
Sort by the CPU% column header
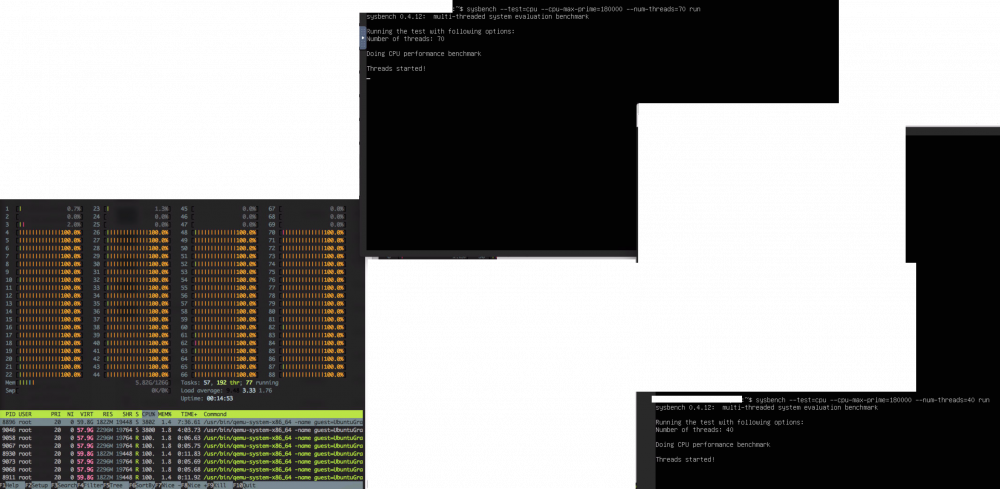149,414
